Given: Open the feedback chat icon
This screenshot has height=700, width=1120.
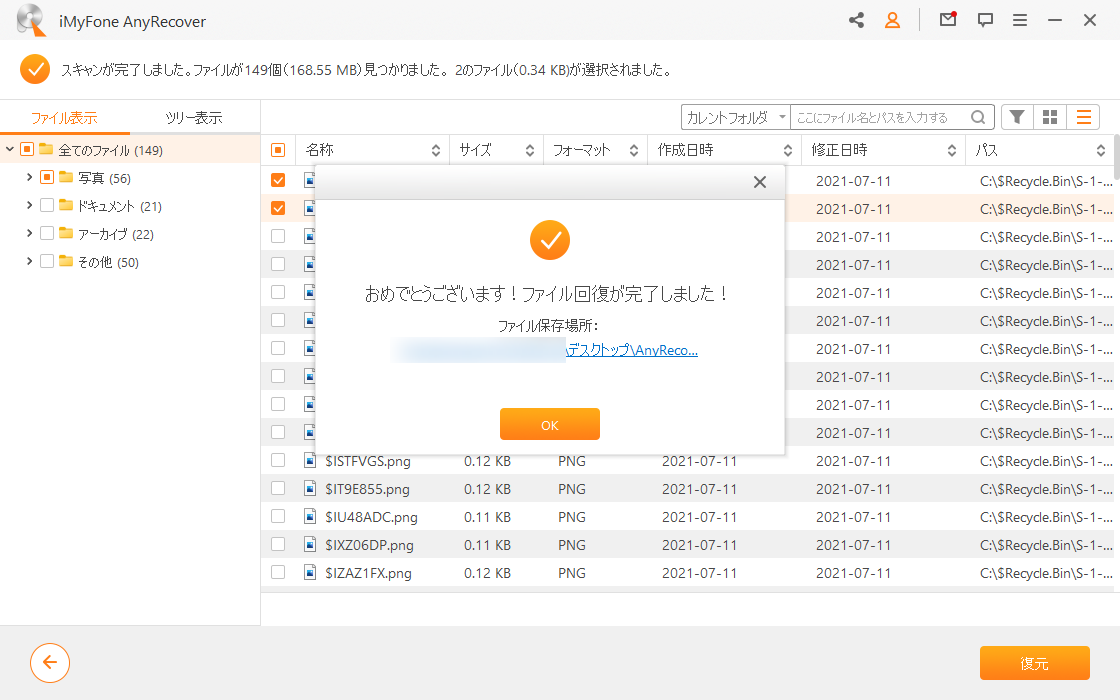Looking at the screenshot, I should [985, 20].
